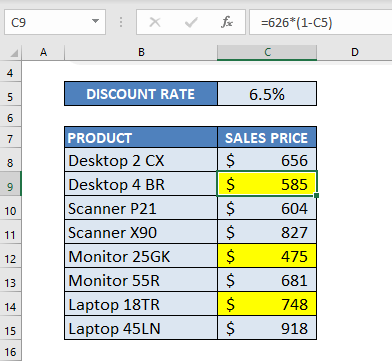
Task: Select column B header
Action: pos(141,52)
